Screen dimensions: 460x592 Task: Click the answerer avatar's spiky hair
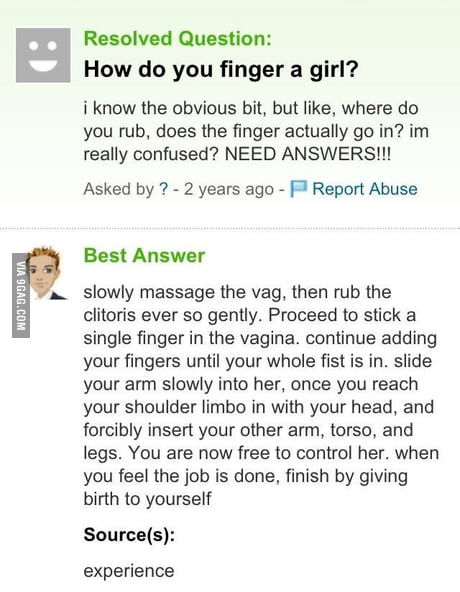click(46, 254)
